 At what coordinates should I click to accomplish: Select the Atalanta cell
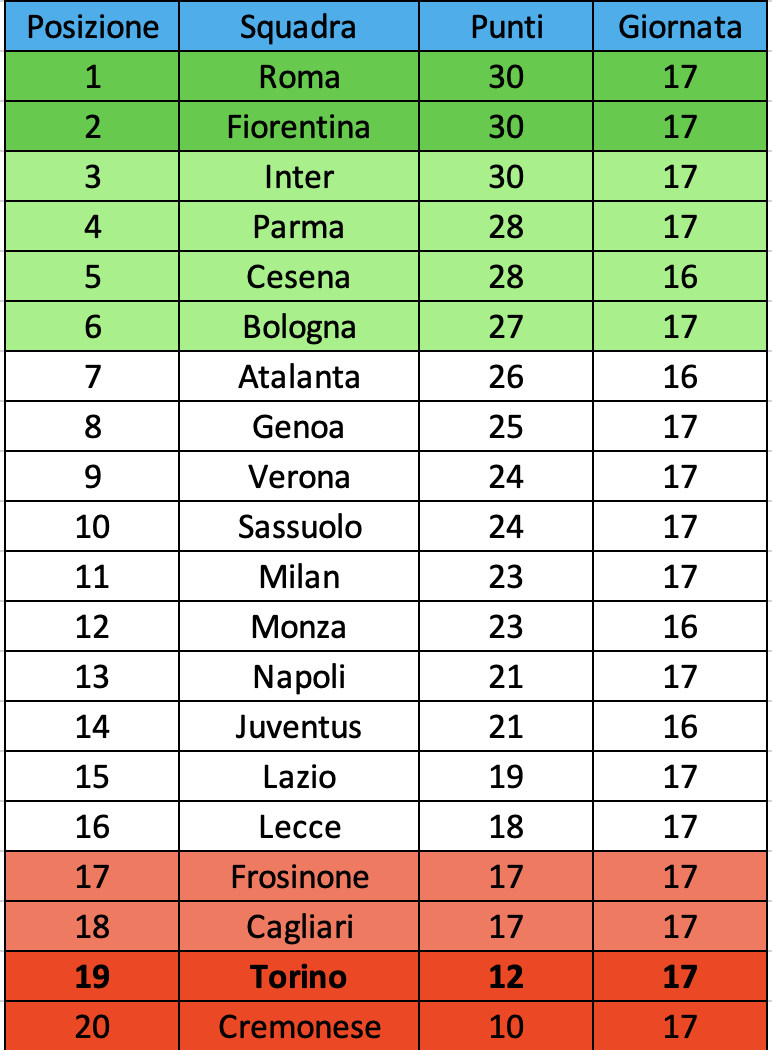point(298,377)
